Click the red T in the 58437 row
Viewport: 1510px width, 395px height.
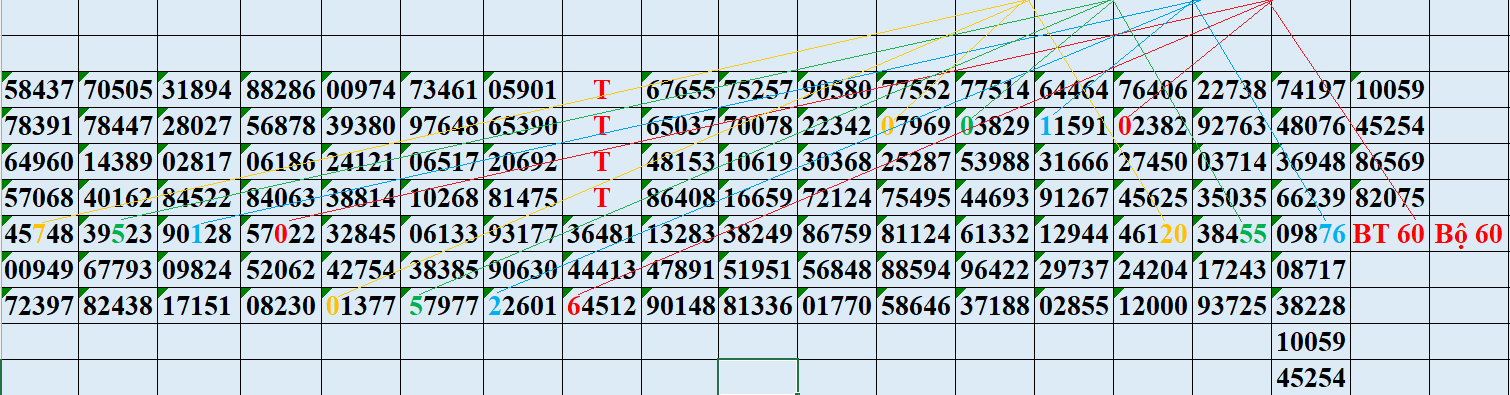[x=601, y=91]
